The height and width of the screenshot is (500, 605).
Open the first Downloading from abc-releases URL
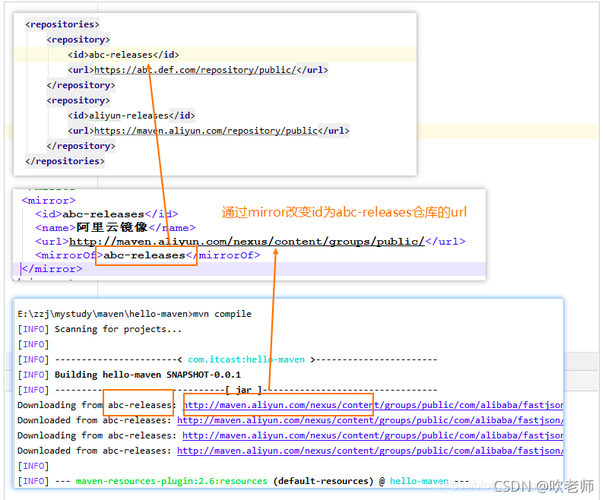pyautogui.click(x=373, y=405)
